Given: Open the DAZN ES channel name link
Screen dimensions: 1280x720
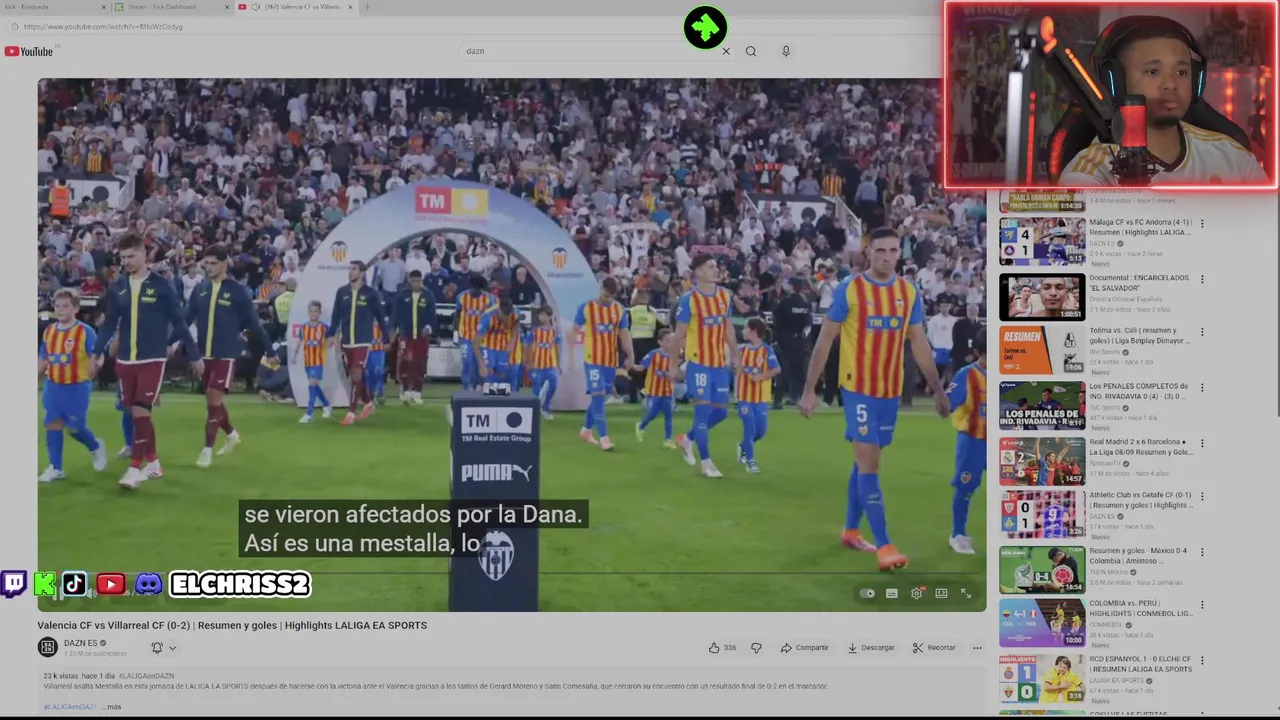Looking at the screenshot, I should (x=81, y=643).
